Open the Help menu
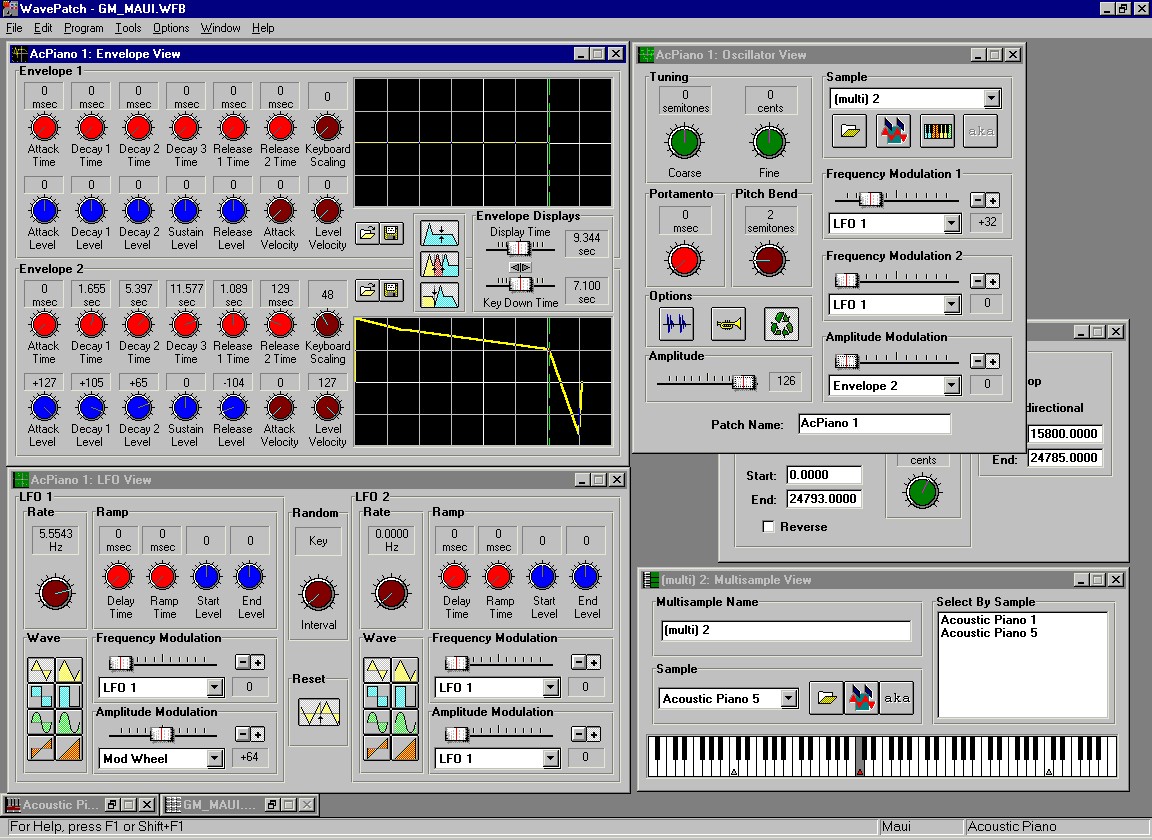Image resolution: width=1152 pixels, height=840 pixels. click(263, 28)
